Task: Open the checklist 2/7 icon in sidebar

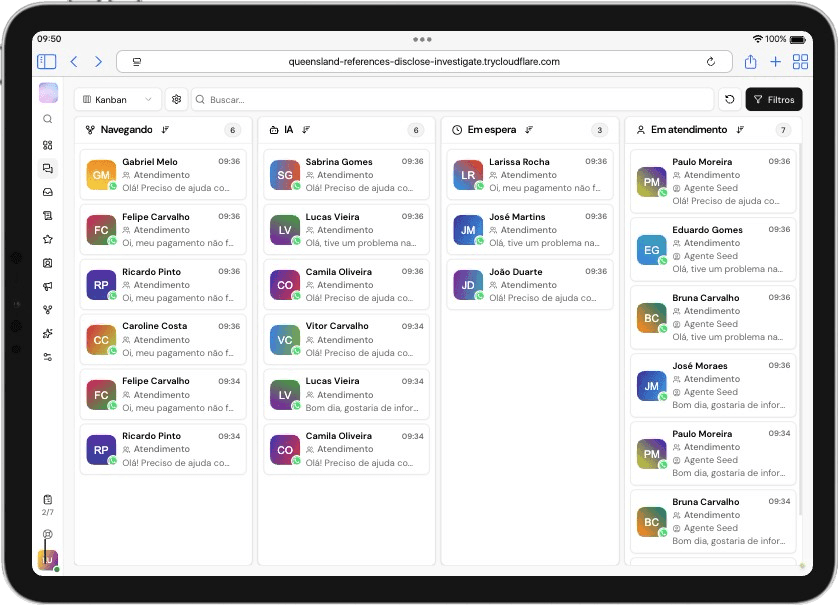Action: coord(47,499)
